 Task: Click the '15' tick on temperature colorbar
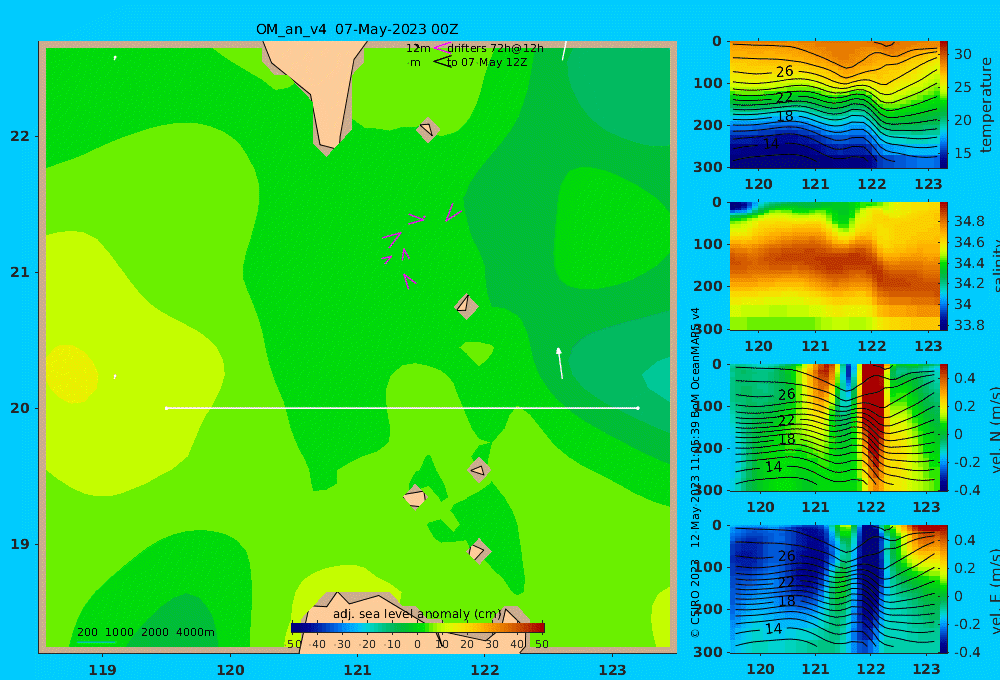[x=962, y=153]
